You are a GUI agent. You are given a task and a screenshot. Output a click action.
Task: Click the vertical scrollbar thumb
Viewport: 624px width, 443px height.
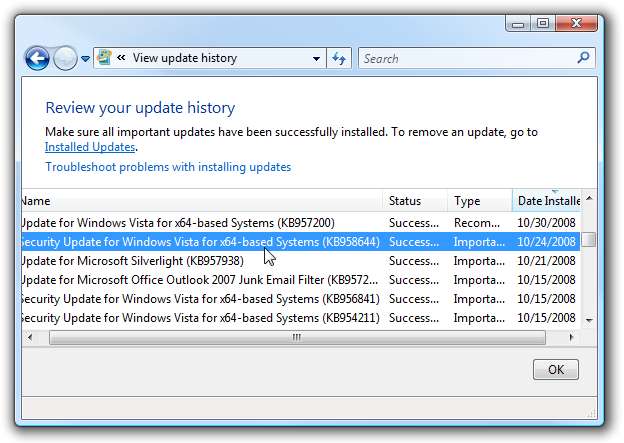[x=589, y=240]
